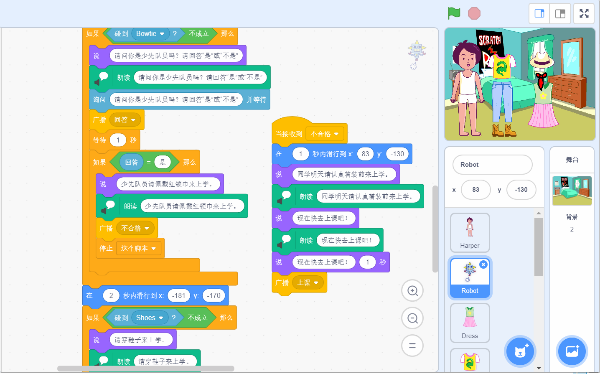The image size is (600, 374).
Task: Delete the Robot sprite with X
Action: tap(483, 264)
